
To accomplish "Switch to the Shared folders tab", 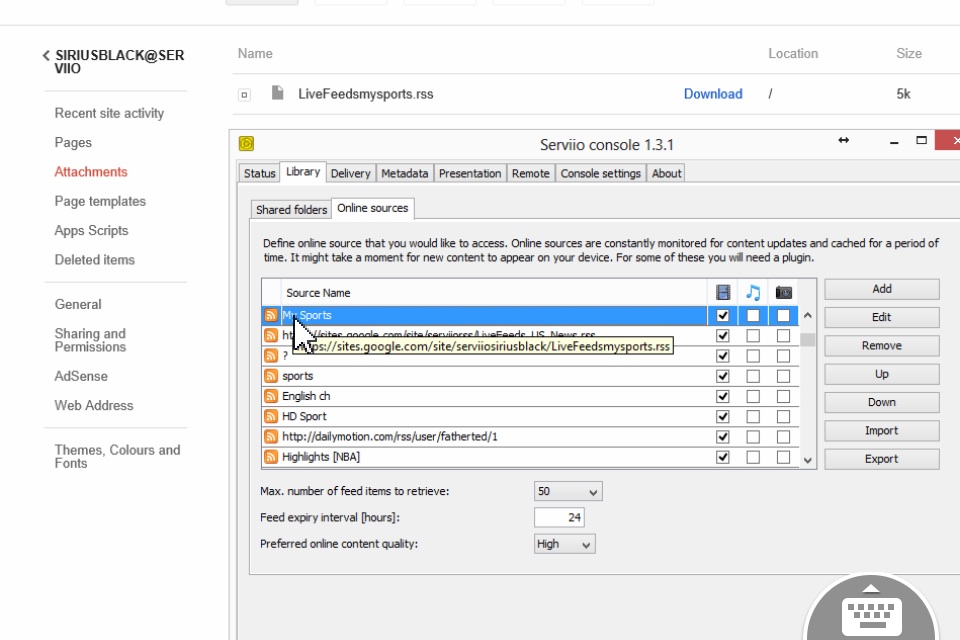I will click(291, 209).
